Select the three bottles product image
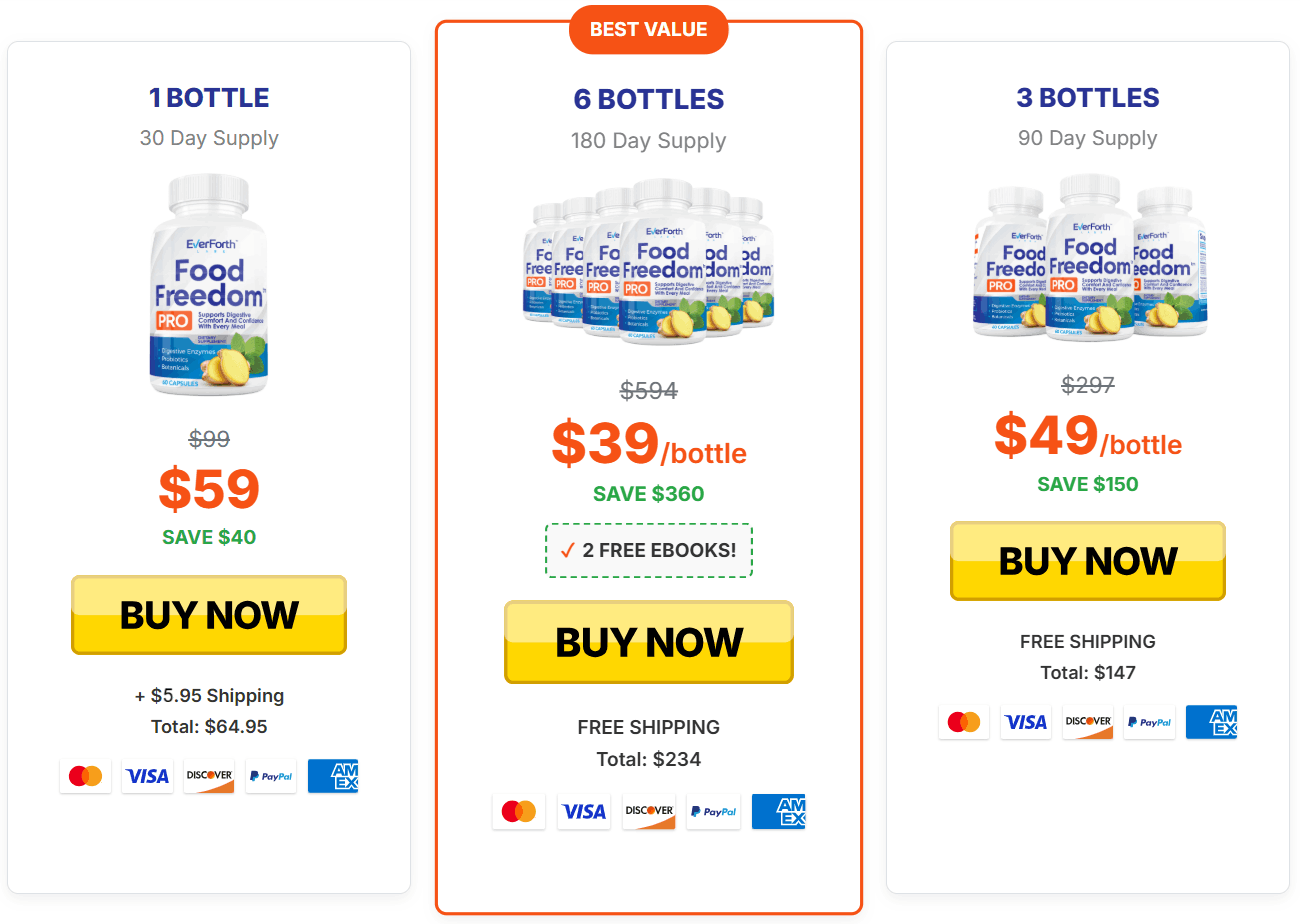1300x924 pixels. [x=1088, y=258]
